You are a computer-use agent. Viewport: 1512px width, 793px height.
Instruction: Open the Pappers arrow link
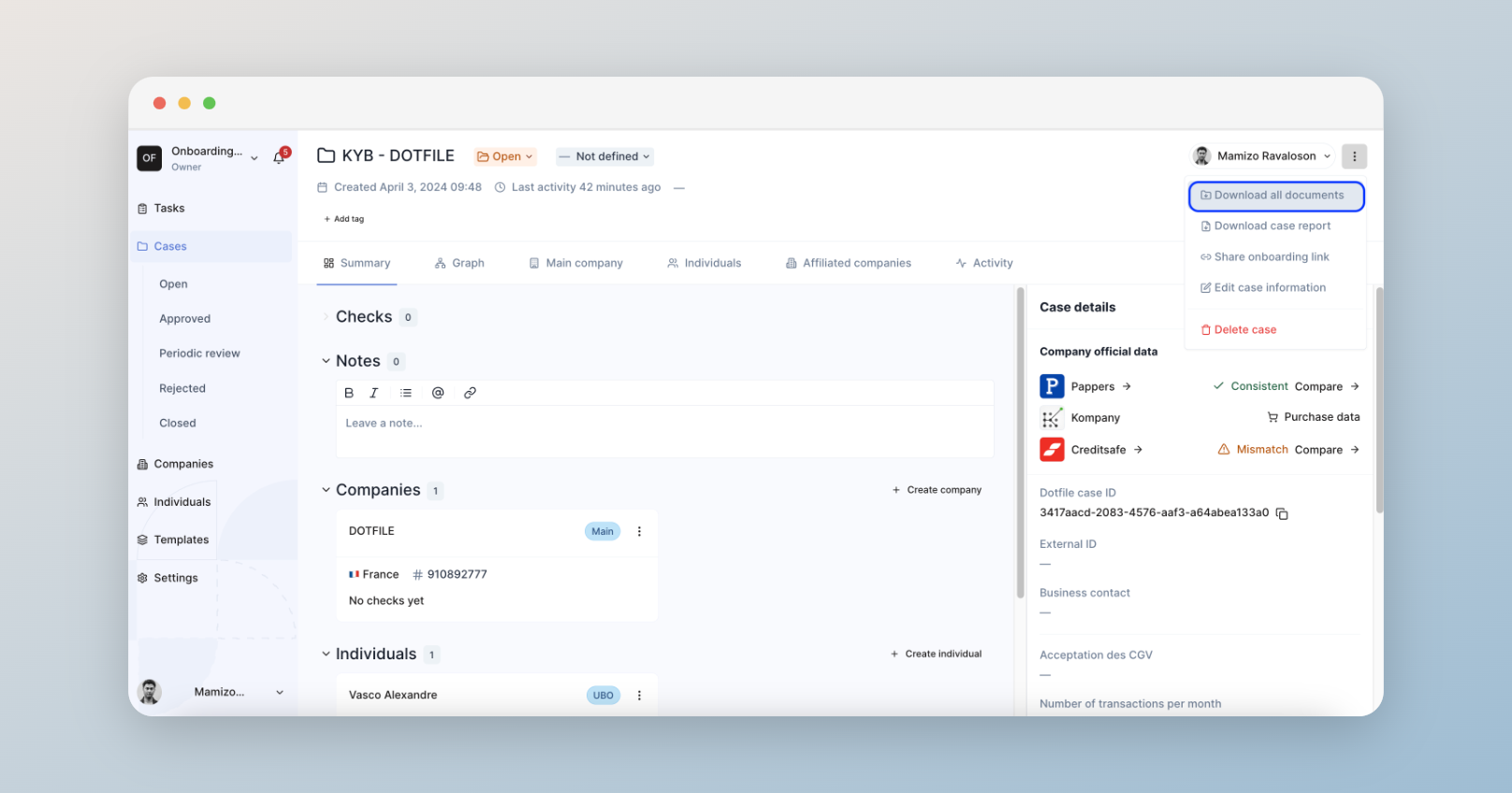point(1127,386)
